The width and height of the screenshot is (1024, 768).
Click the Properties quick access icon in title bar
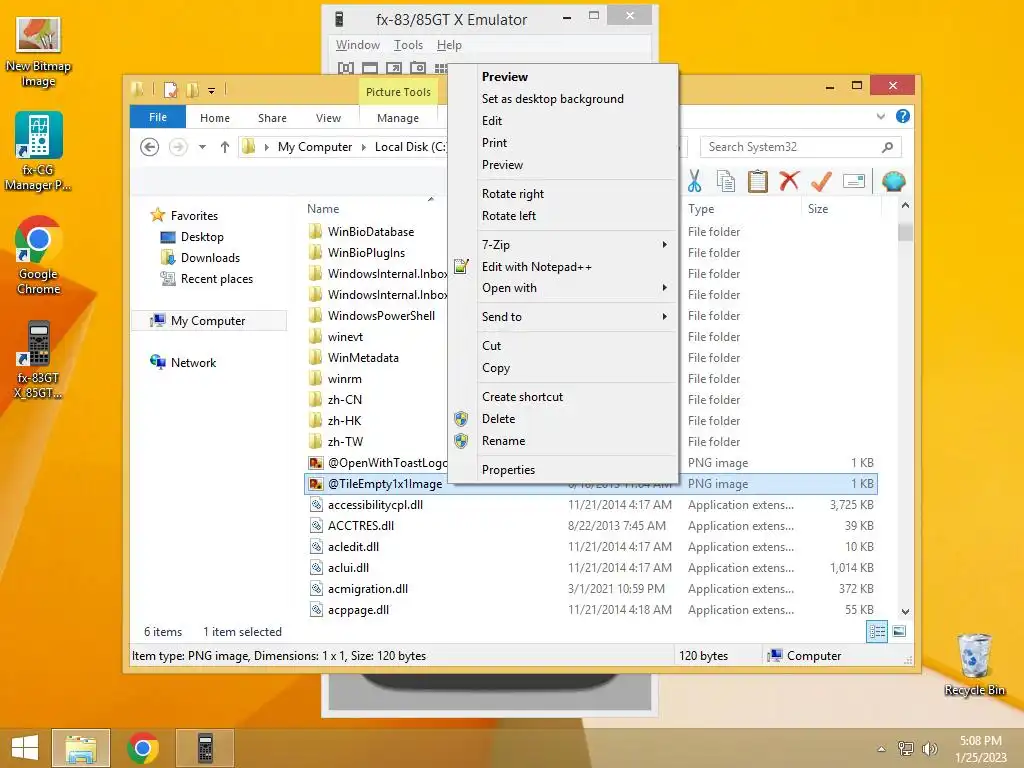(170, 90)
